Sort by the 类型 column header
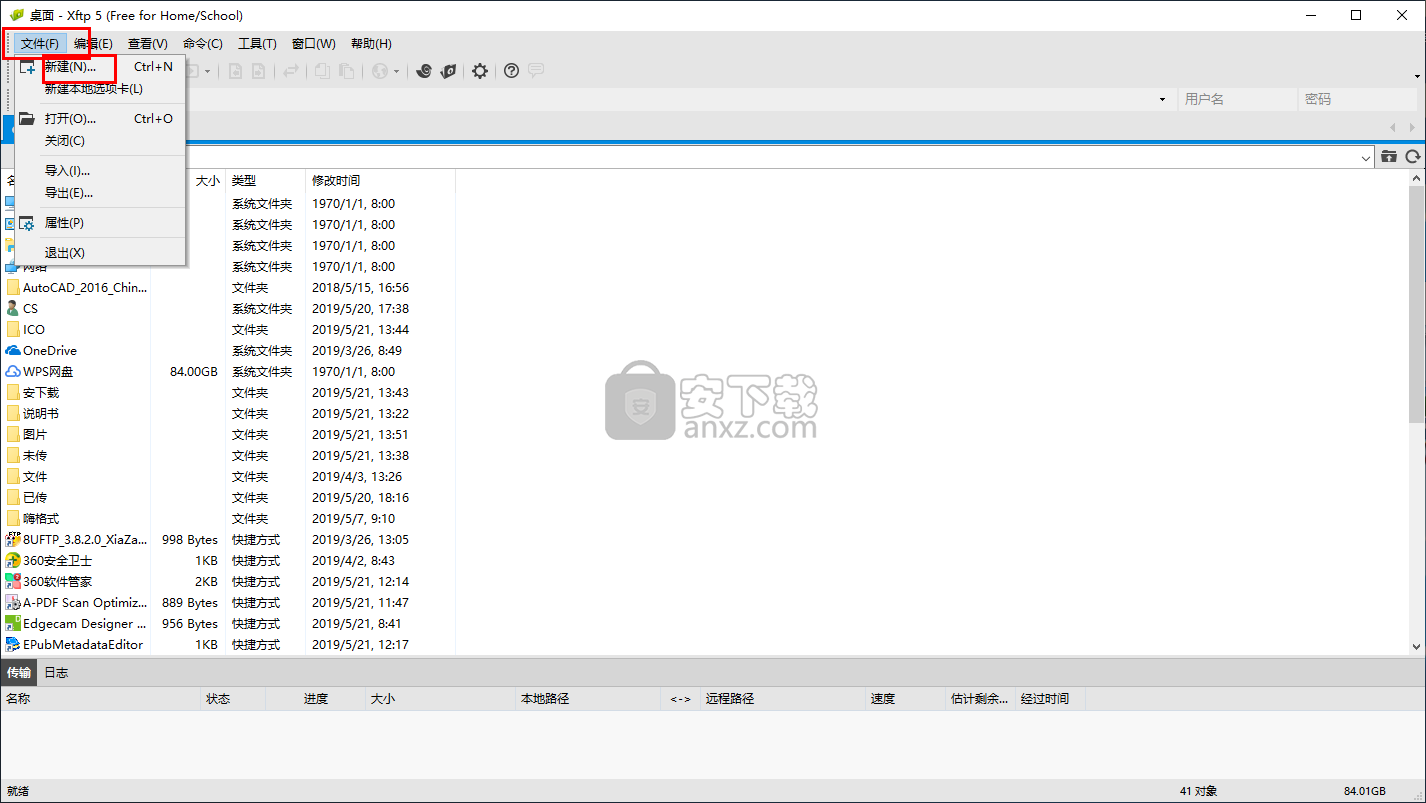The width and height of the screenshot is (1426, 803). coord(265,181)
